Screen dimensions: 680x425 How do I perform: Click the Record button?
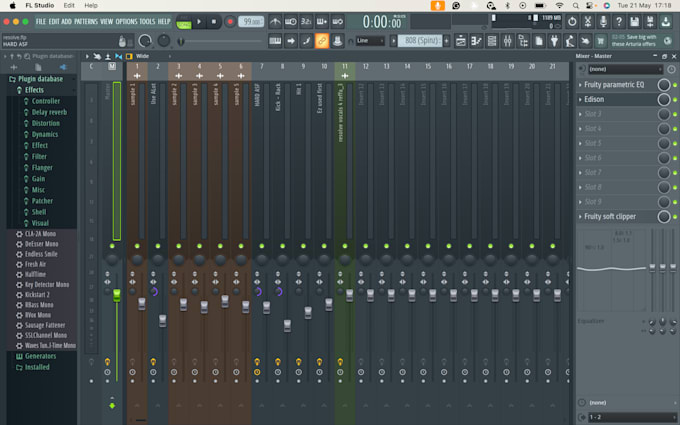click(230, 22)
